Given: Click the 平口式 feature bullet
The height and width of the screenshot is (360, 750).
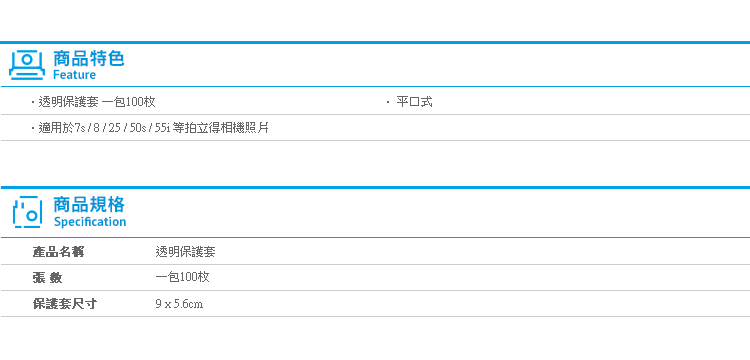Looking at the screenshot, I should pyautogui.click(x=414, y=102).
